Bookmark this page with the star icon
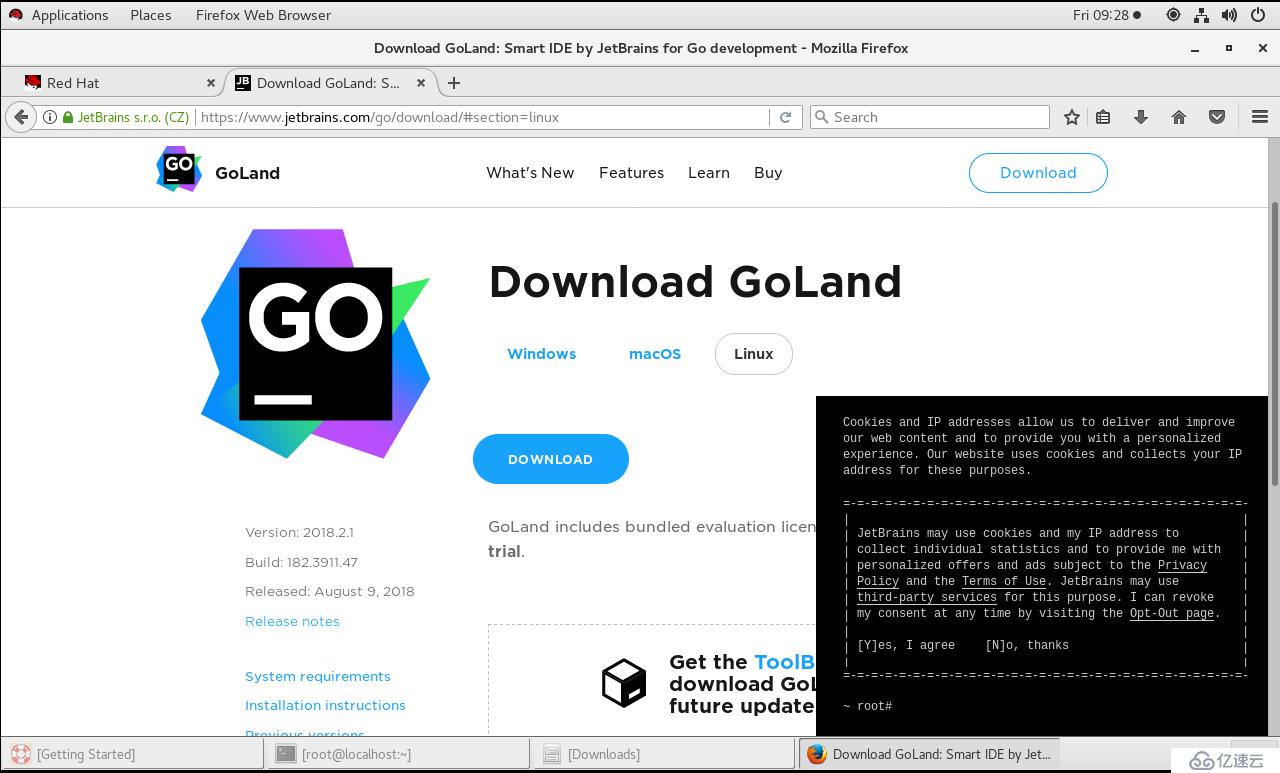1280x773 pixels. coord(1072,117)
